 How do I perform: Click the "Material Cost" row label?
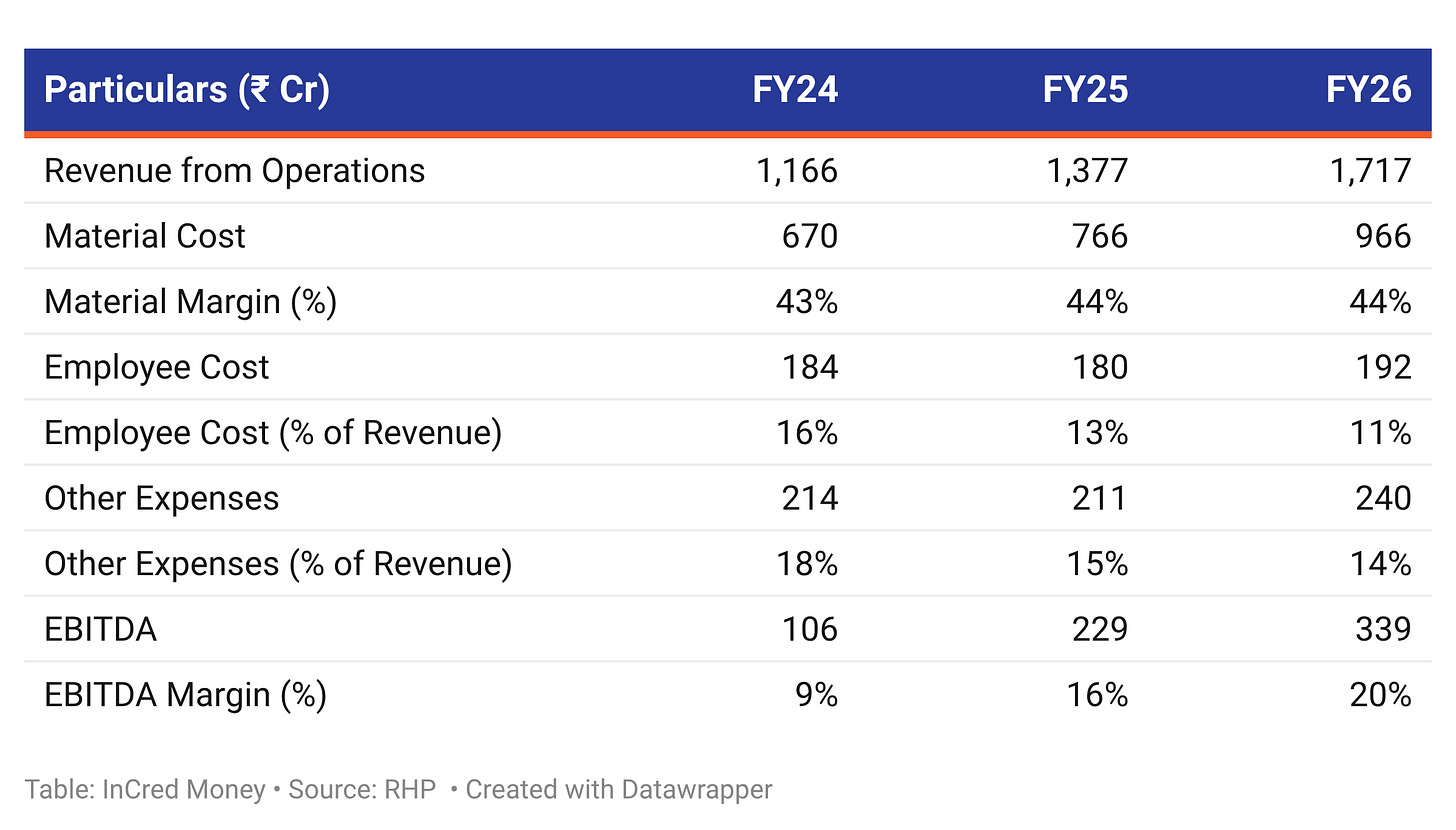tap(145, 236)
